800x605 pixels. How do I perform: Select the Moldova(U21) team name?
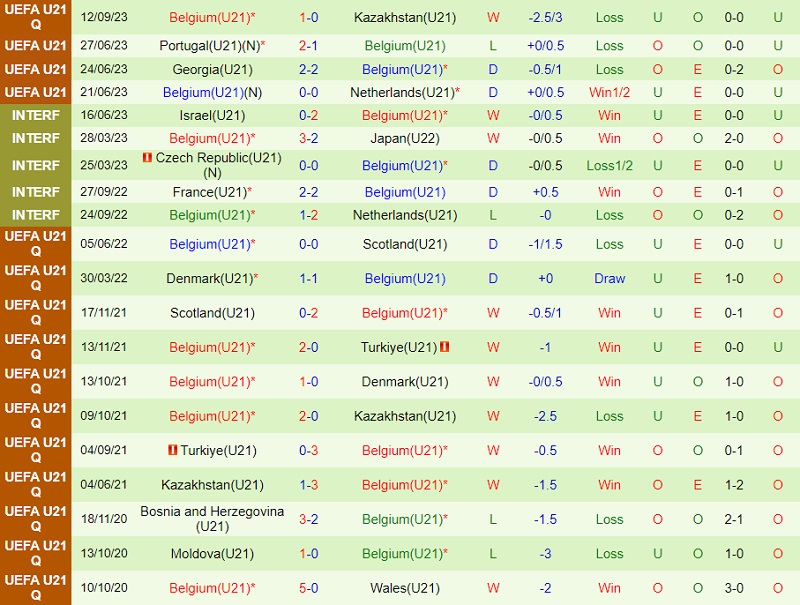point(212,554)
